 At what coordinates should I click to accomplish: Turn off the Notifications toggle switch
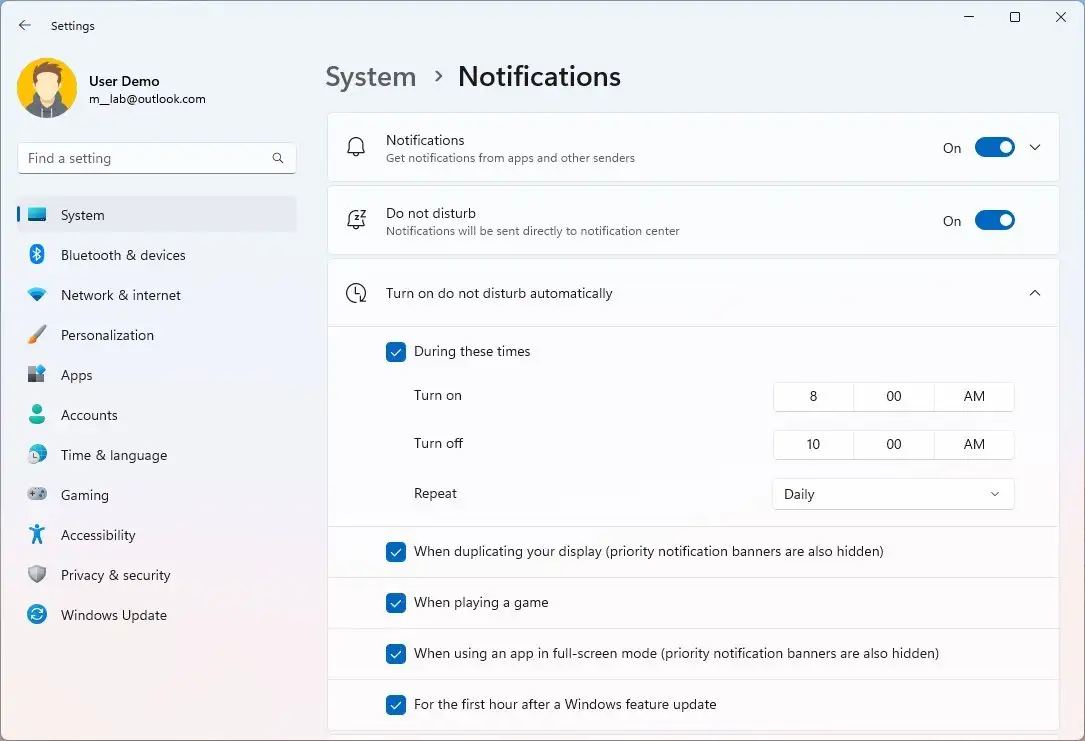pos(994,148)
